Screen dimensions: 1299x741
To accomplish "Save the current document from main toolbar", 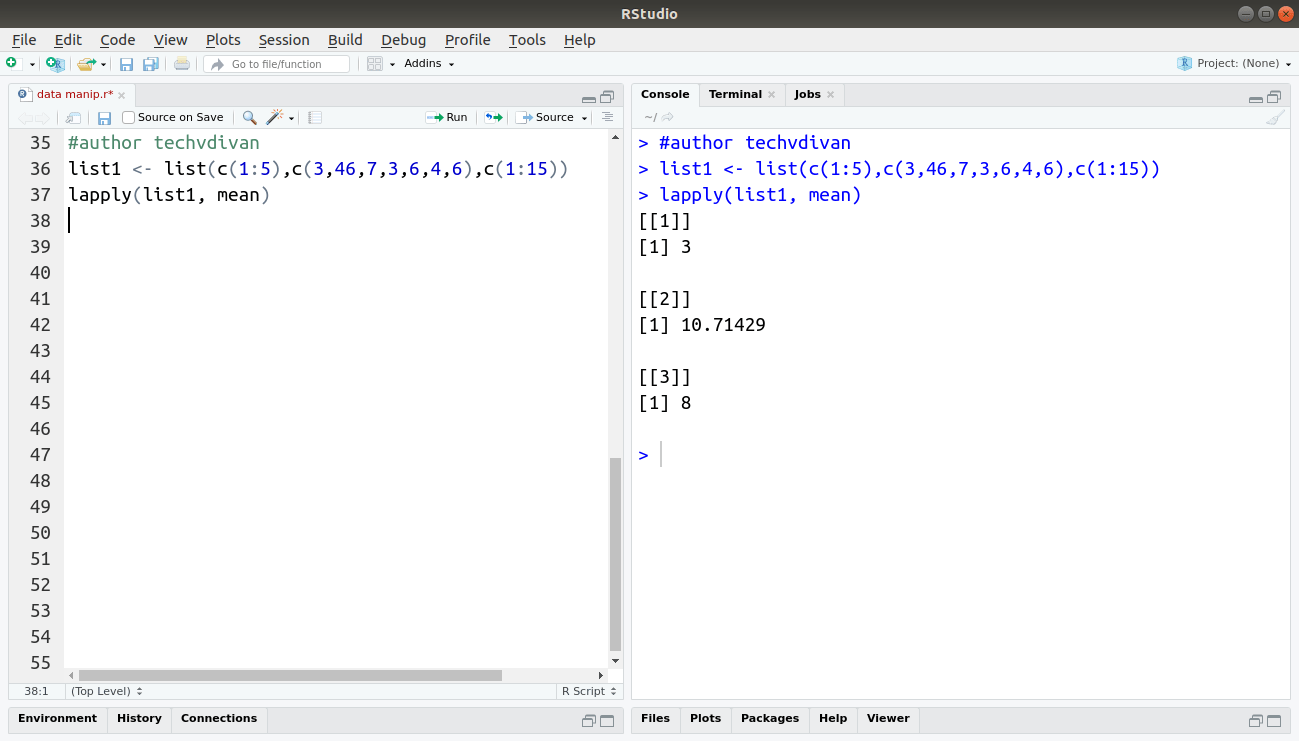I will click(x=127, y=64).
